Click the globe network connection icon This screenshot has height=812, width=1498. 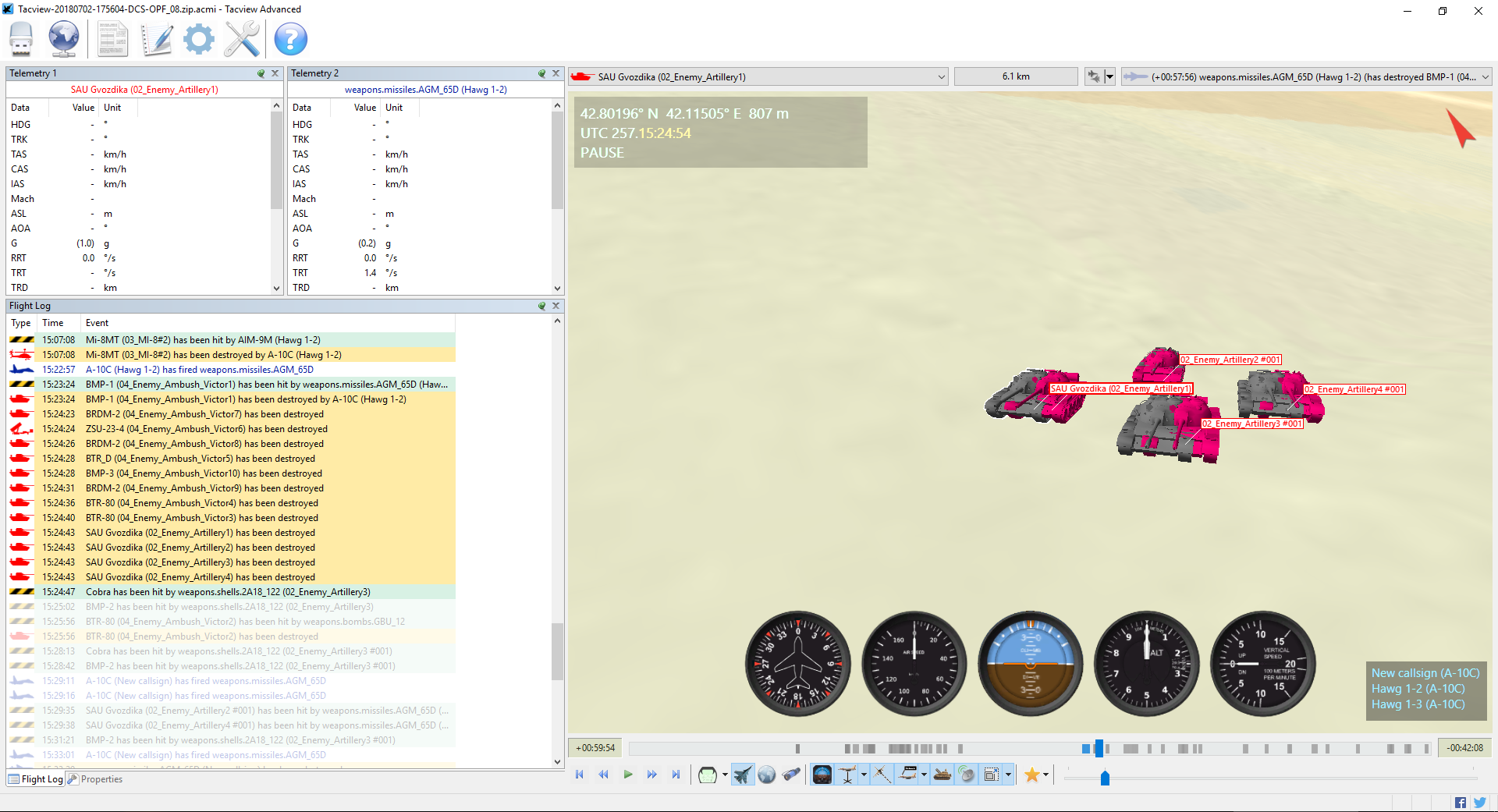coord(64,39)
